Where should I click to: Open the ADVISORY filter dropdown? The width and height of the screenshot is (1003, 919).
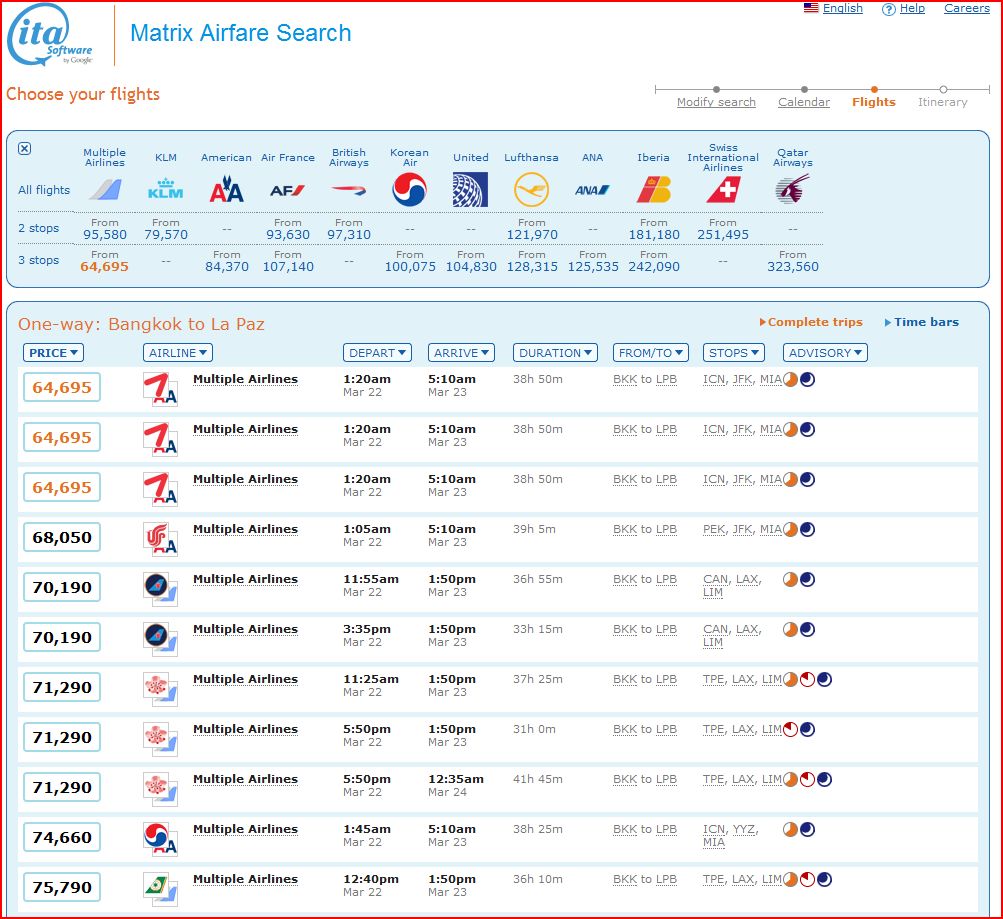click(825, 352)
